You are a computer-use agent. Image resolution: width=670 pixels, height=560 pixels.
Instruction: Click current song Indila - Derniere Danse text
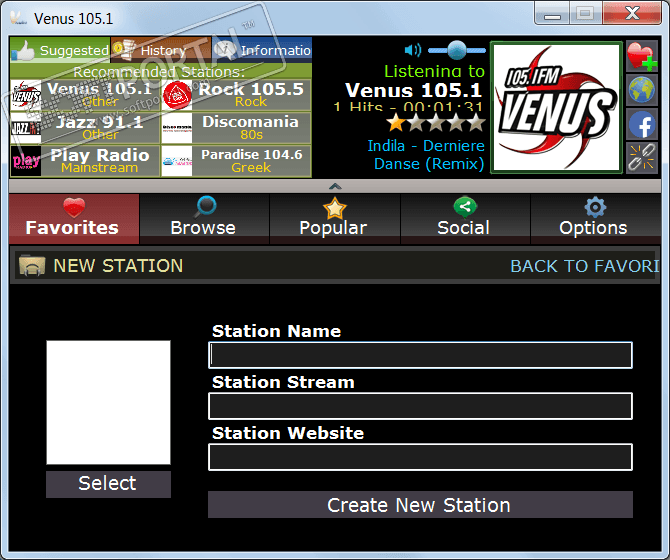[426, 155]
